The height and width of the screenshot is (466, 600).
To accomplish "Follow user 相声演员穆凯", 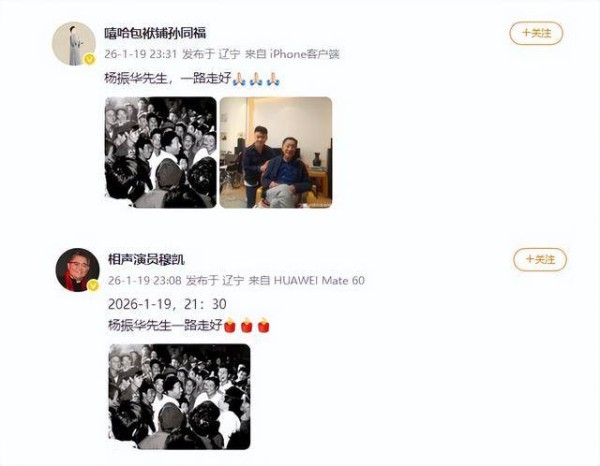I will [540, 260].
